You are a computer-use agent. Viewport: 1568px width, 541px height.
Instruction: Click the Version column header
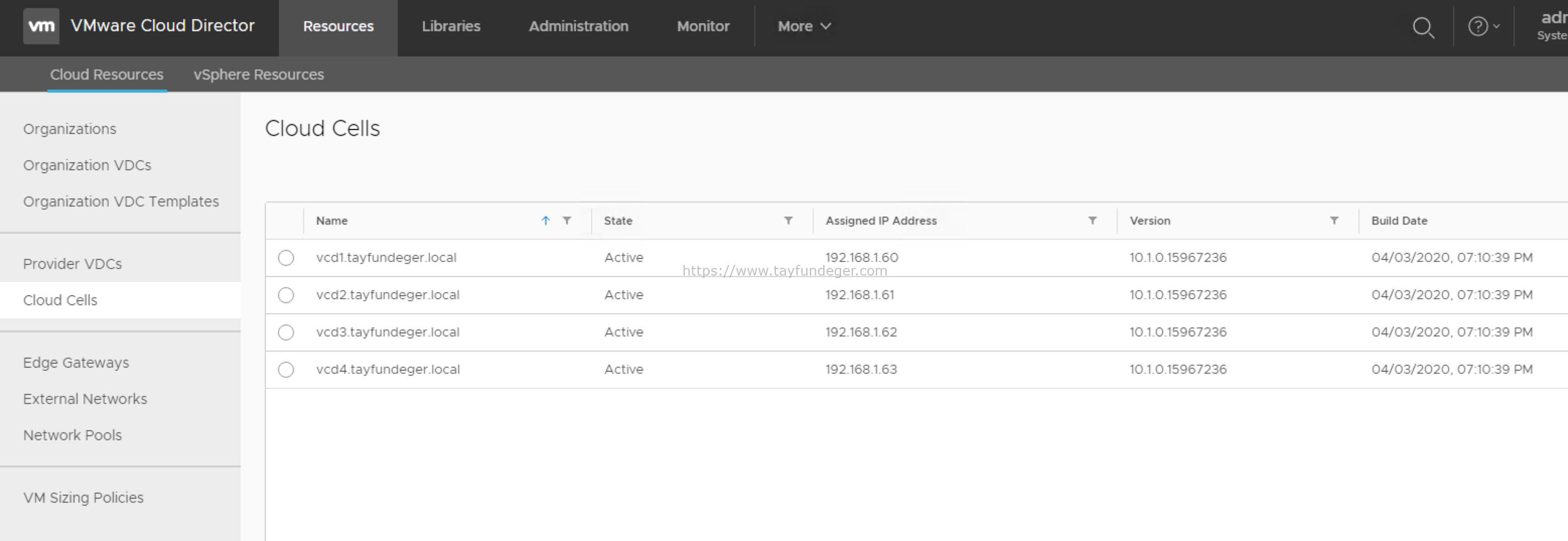coord(1150,221)
